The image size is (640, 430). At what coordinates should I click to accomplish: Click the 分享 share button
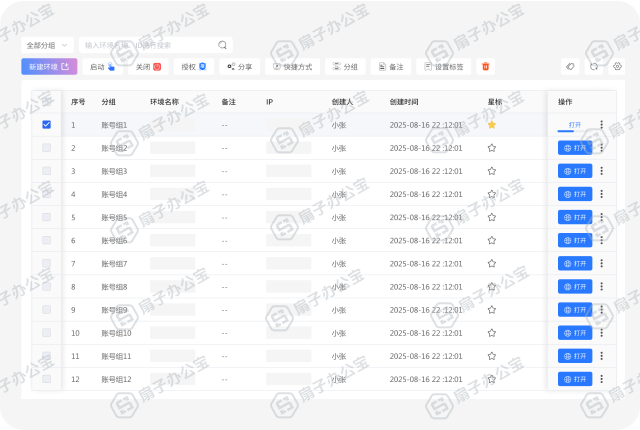click(x=239, y=67)
